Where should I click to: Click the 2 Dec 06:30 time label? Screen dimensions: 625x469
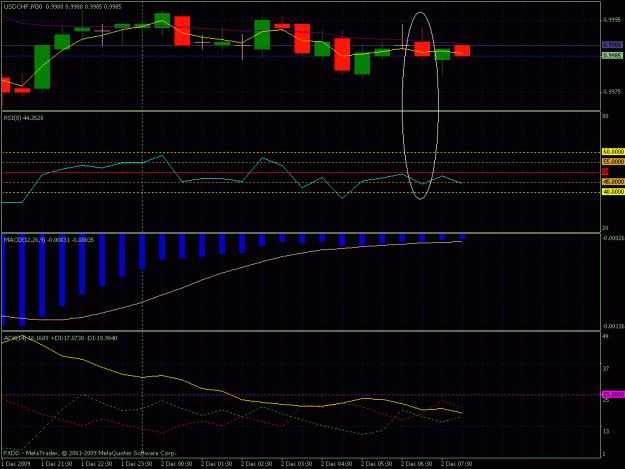pyautogui.click(x=417, y=464)
